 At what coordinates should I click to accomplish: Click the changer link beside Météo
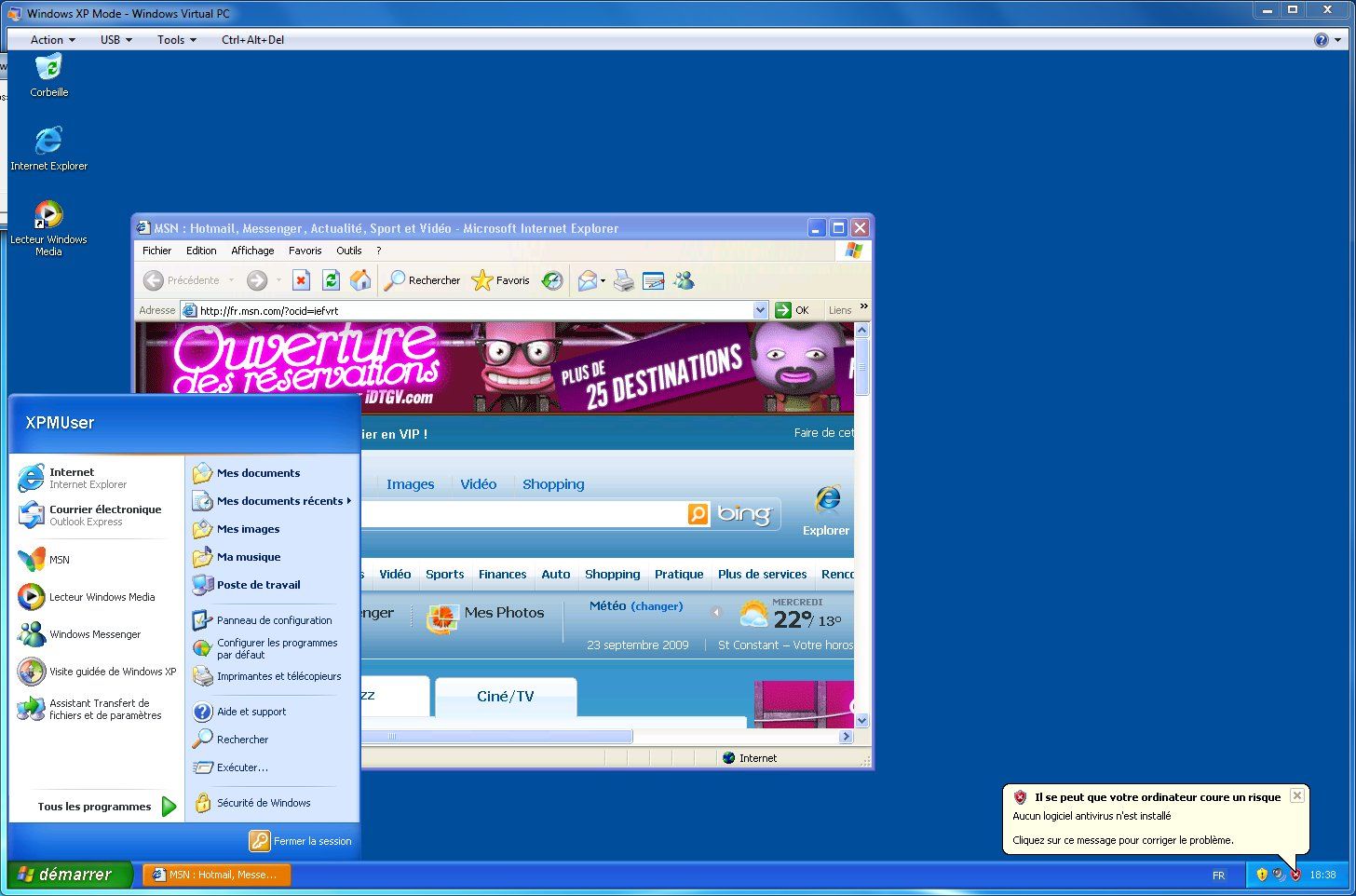(x=658, y=606)
